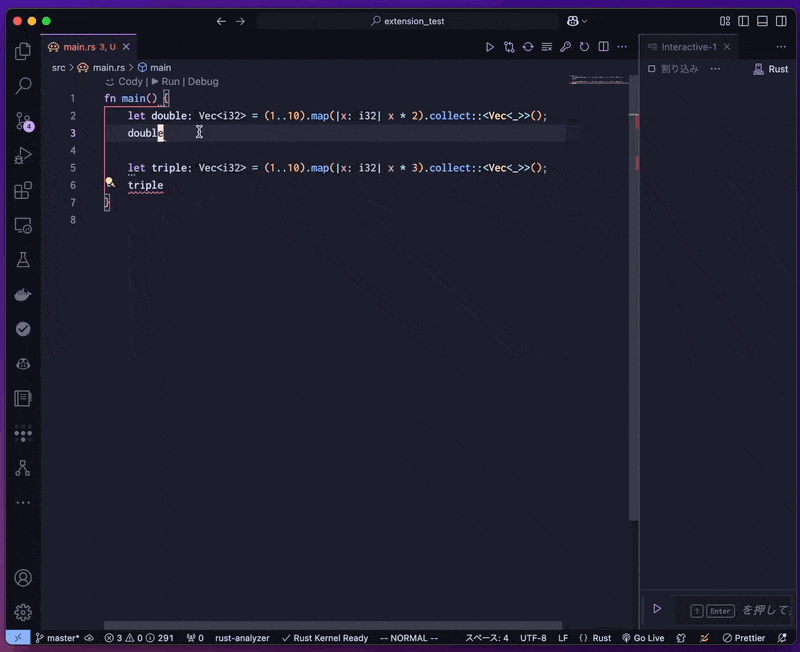
Task: Click the Prettier status item
Action: coord(744,638)
